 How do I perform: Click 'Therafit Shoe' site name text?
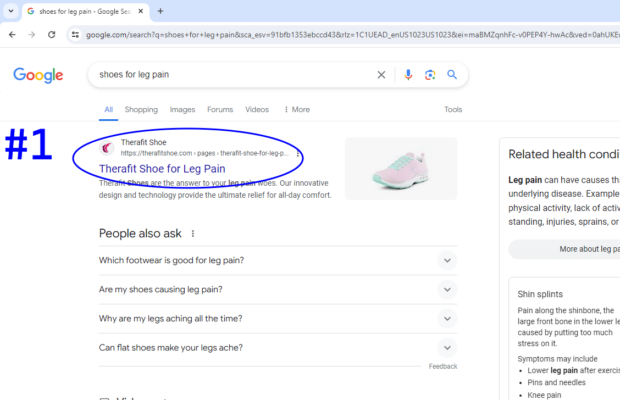tap(144, 142)
